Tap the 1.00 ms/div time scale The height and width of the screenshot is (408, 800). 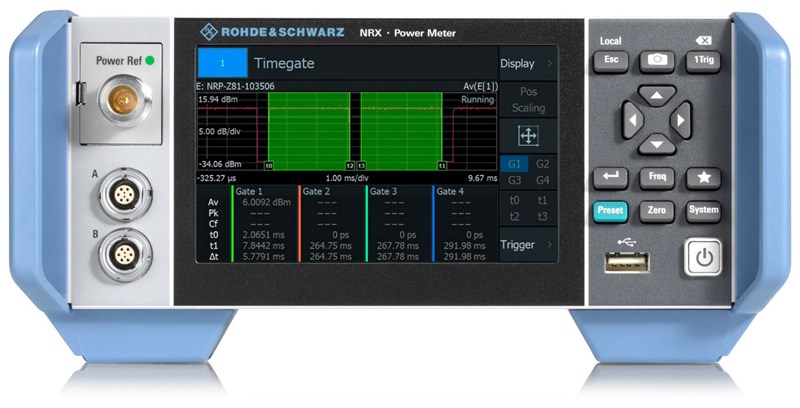[x=347, y=178]
